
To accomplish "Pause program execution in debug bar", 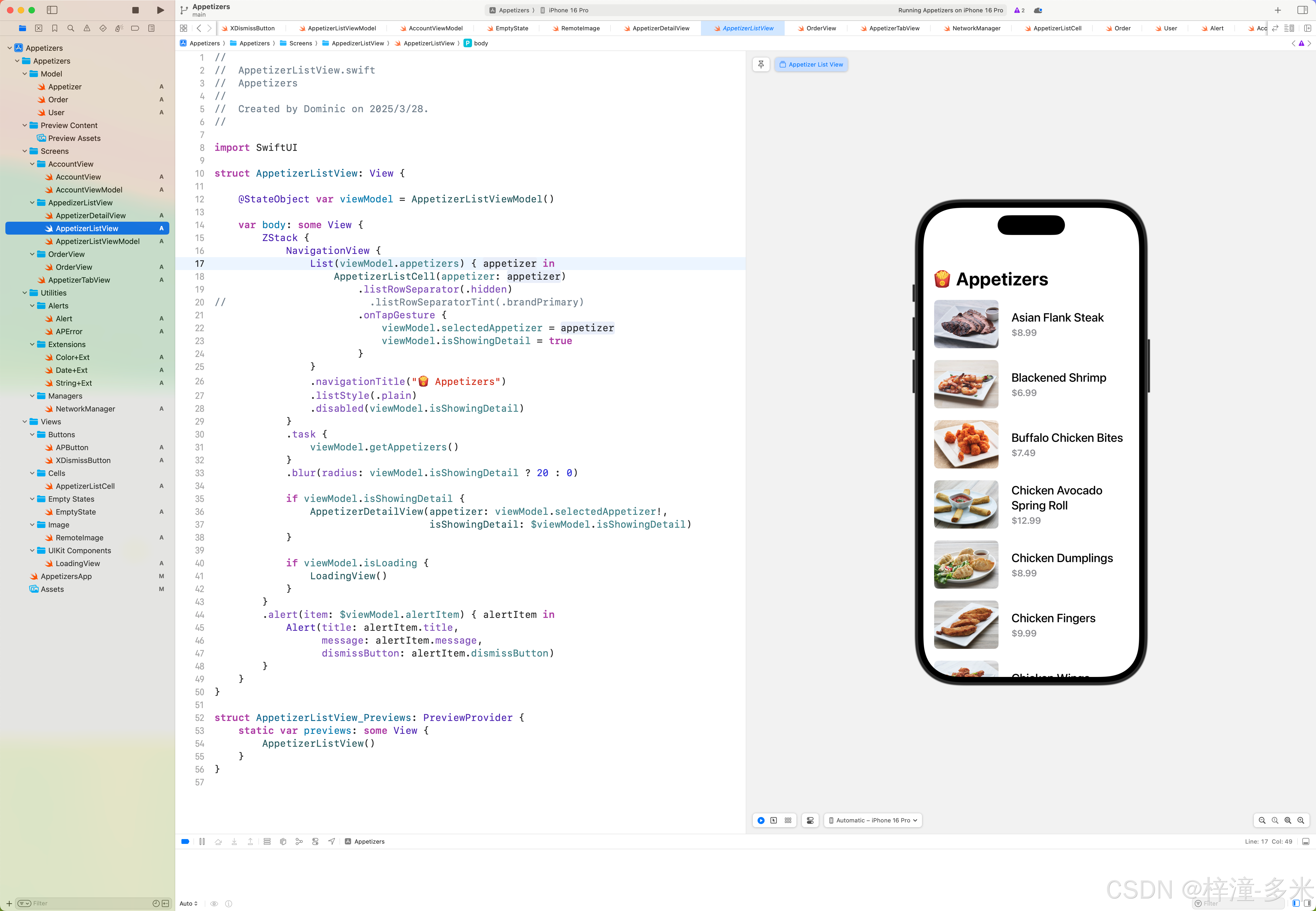I will click(202, 841).
